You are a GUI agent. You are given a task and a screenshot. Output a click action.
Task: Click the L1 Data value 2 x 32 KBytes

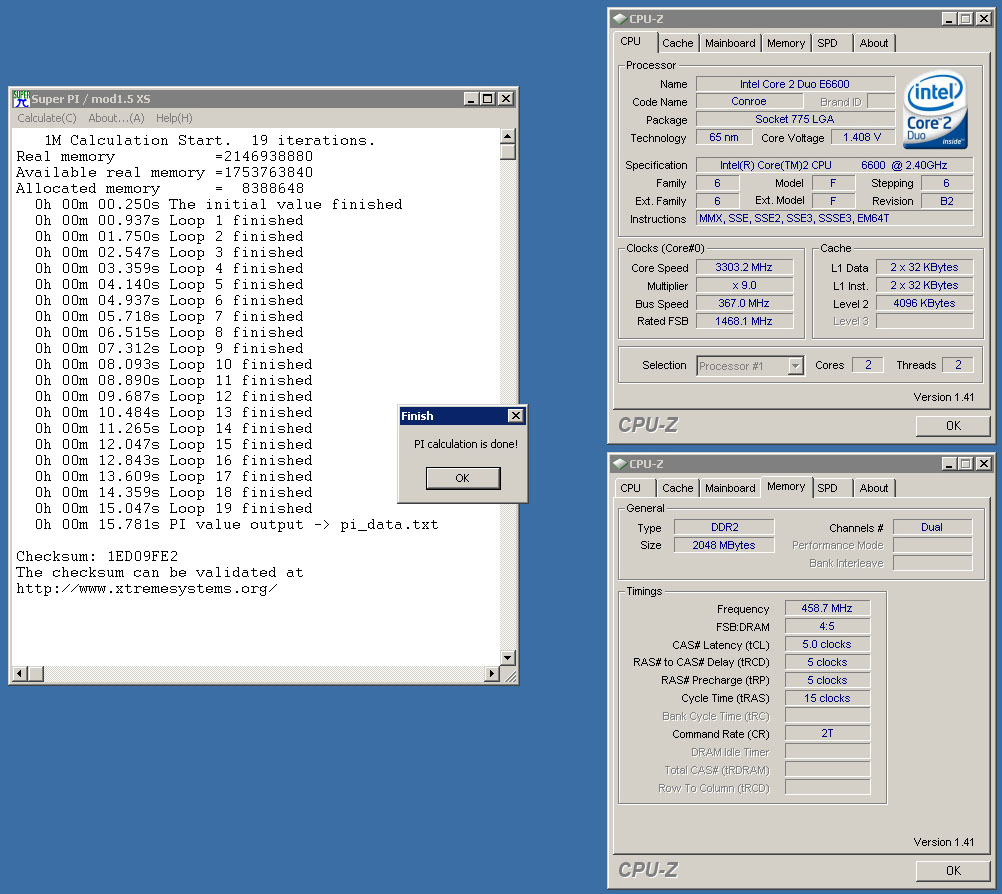coord(924,267)
